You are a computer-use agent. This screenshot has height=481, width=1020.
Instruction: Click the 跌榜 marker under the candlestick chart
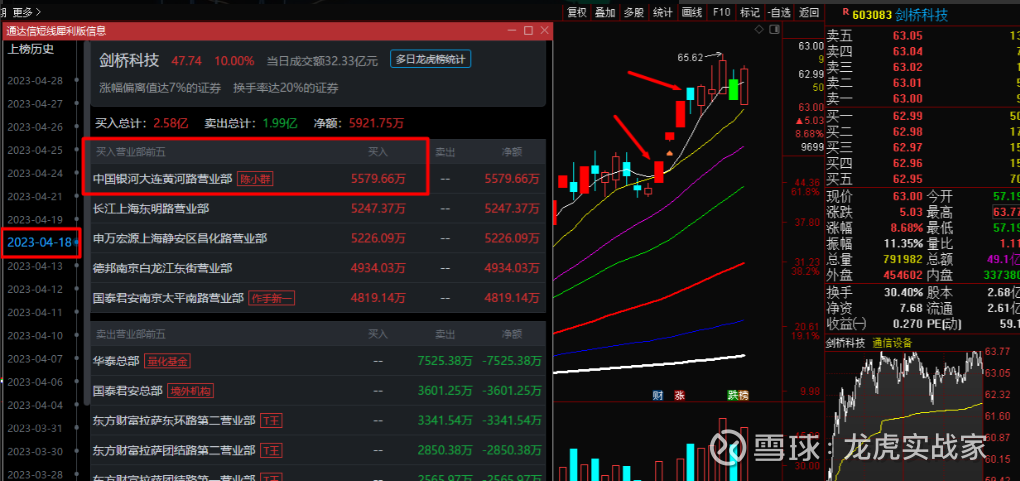738,395
